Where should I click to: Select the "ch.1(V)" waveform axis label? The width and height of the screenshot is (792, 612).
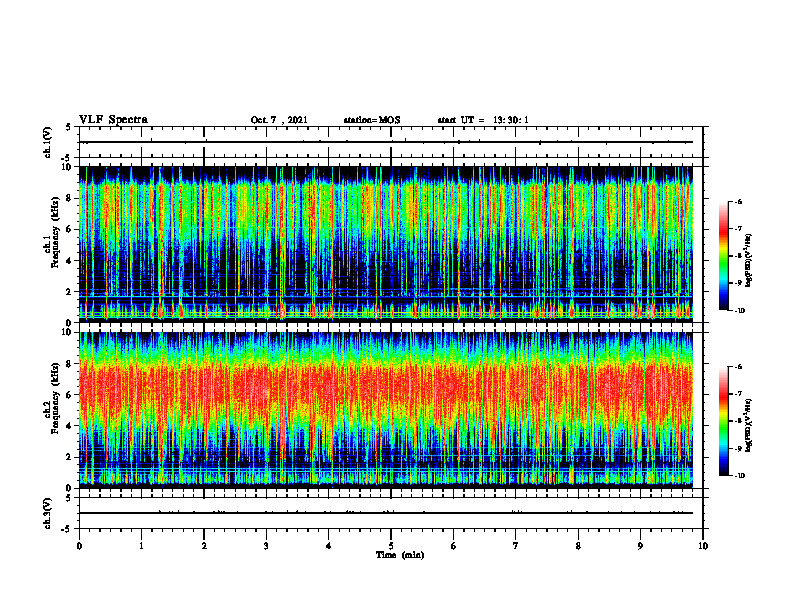pyautogui.click(x=48, y=142)
